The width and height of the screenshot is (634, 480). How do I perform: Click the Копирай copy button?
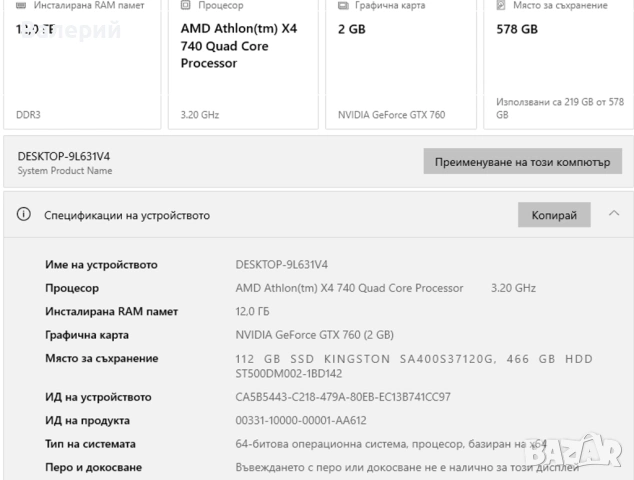554,215
